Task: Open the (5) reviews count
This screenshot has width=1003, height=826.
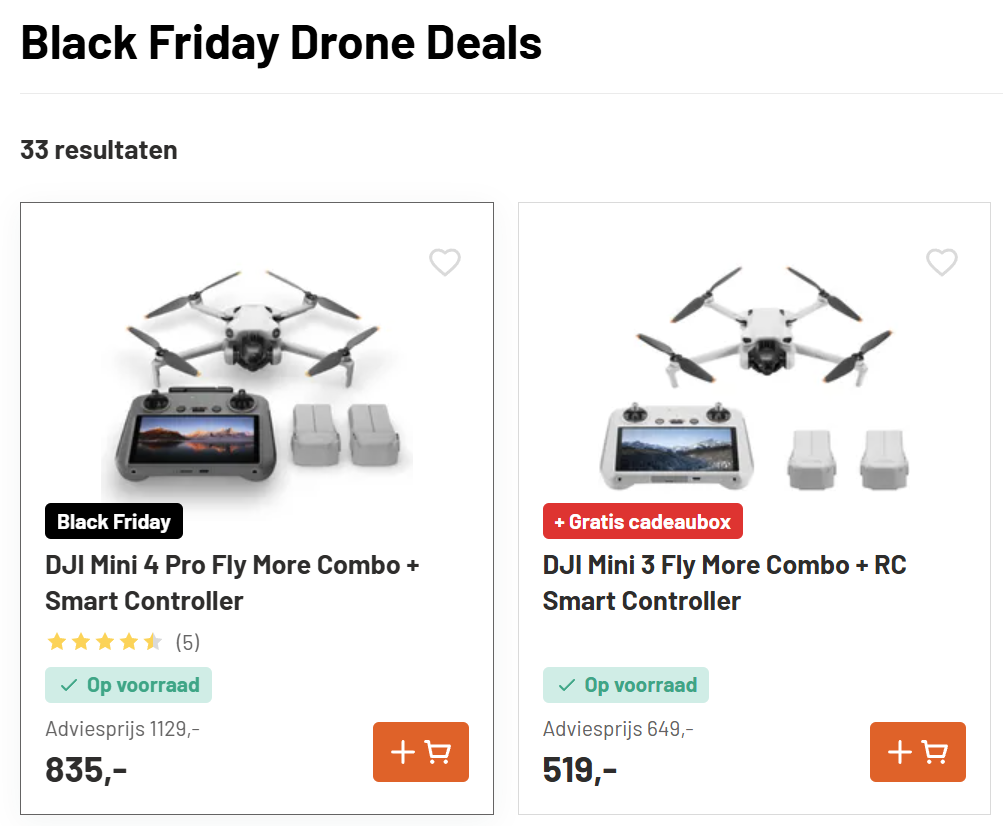Action: coord(188,642)
